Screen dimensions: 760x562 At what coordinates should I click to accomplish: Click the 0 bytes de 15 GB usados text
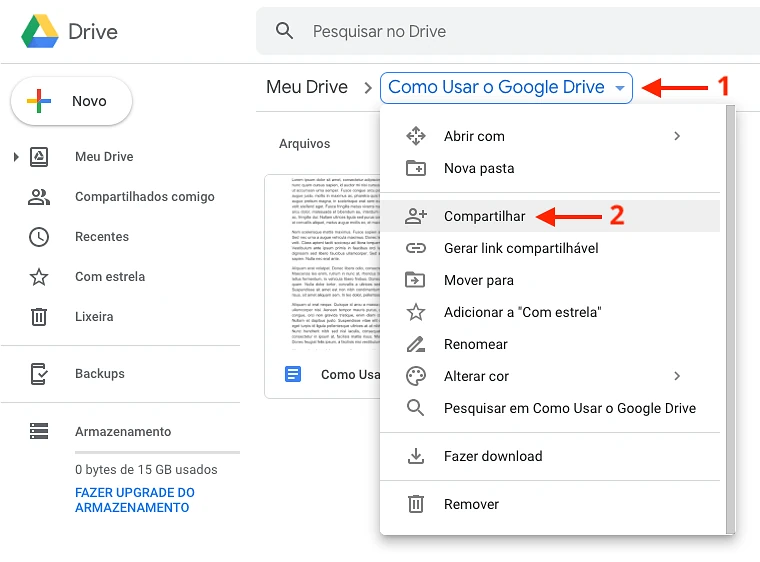(146, 469)
